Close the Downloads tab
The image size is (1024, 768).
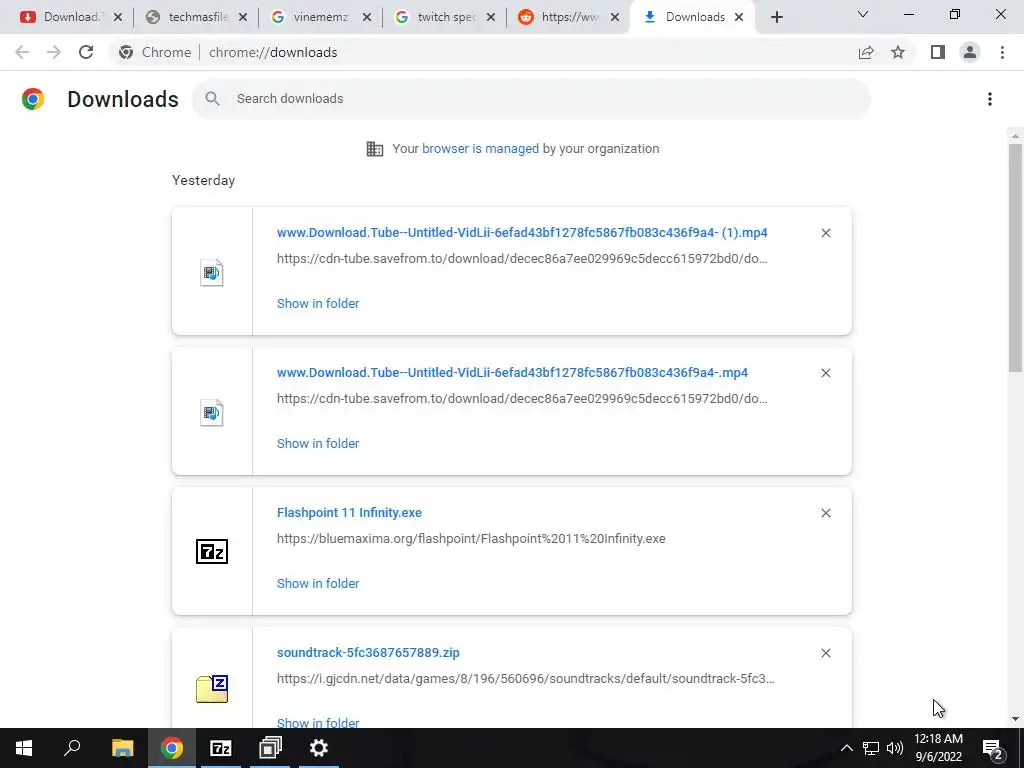click(739, 17)
